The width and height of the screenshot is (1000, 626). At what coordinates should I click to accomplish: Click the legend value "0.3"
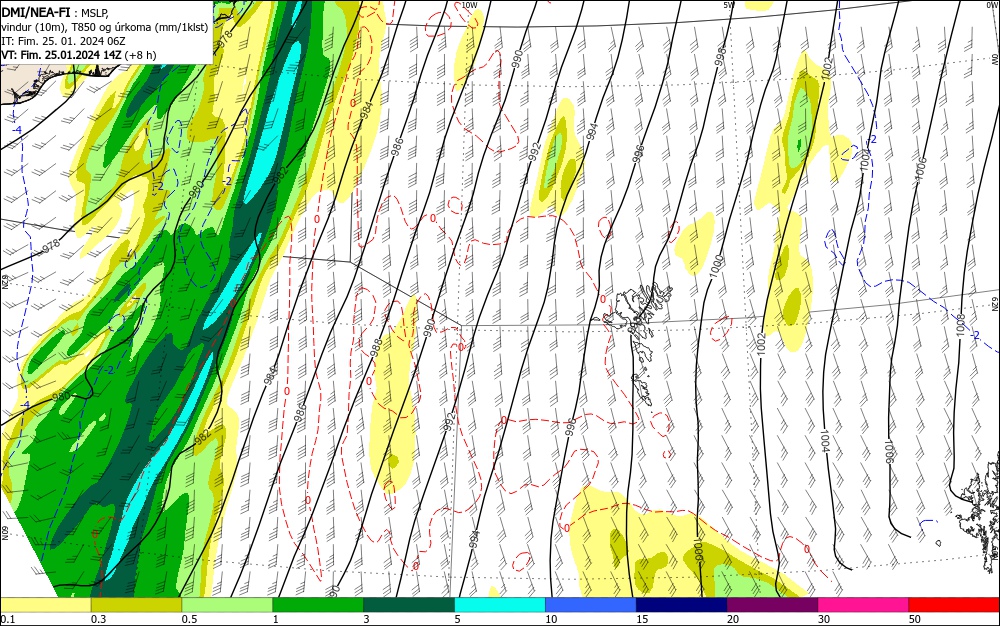99,619
